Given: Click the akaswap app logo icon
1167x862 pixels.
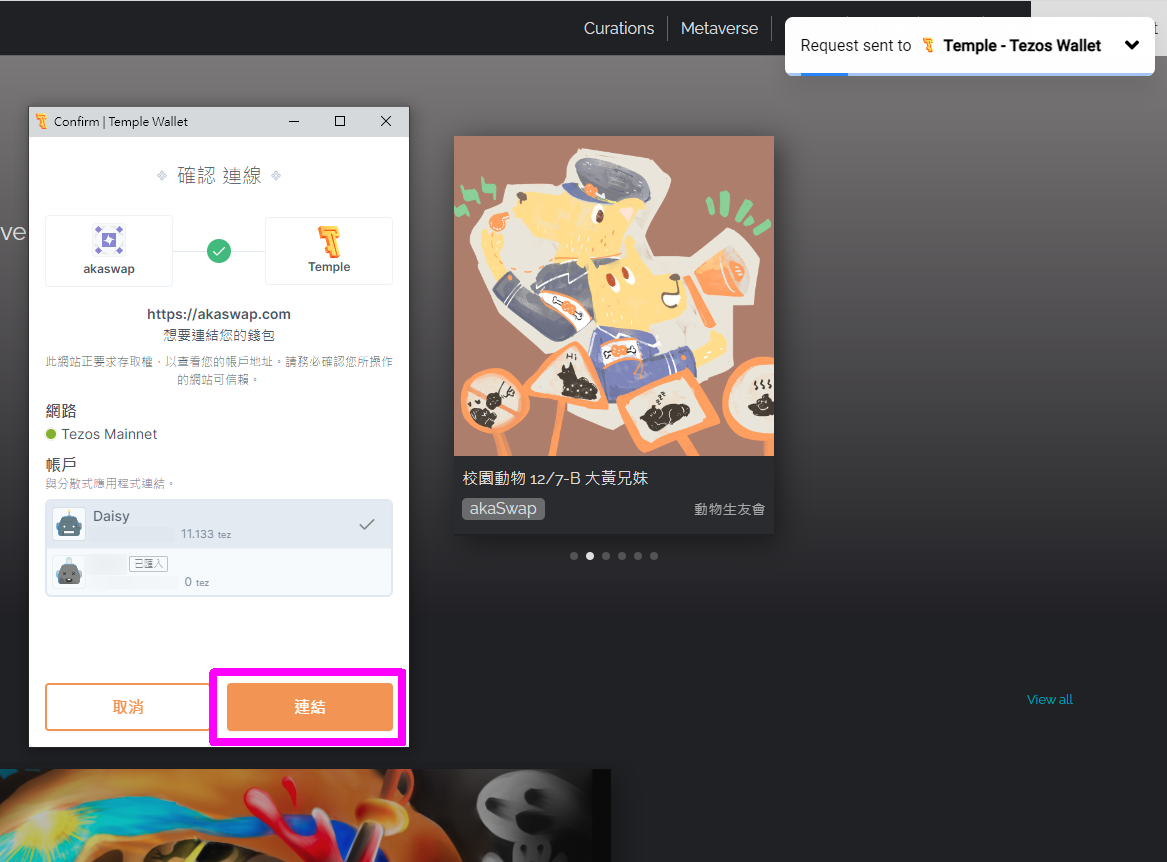Looking at the screenshot, I should [109, 240].
